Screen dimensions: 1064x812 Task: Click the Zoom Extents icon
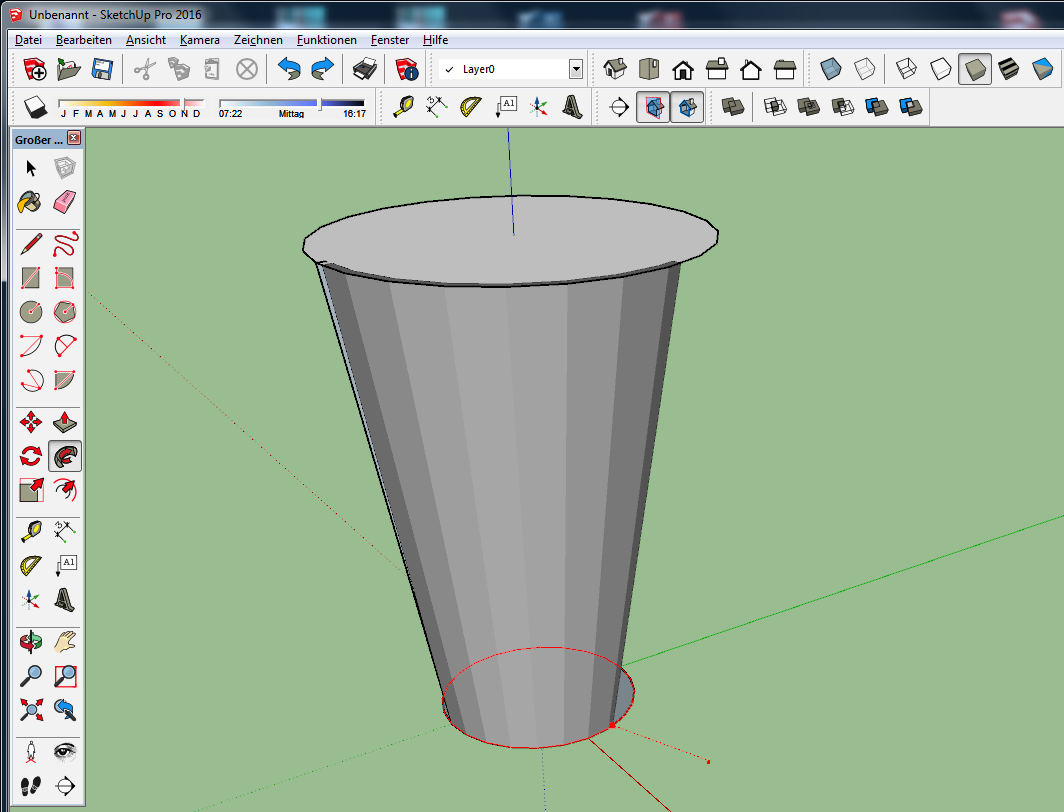coord(31,710)
